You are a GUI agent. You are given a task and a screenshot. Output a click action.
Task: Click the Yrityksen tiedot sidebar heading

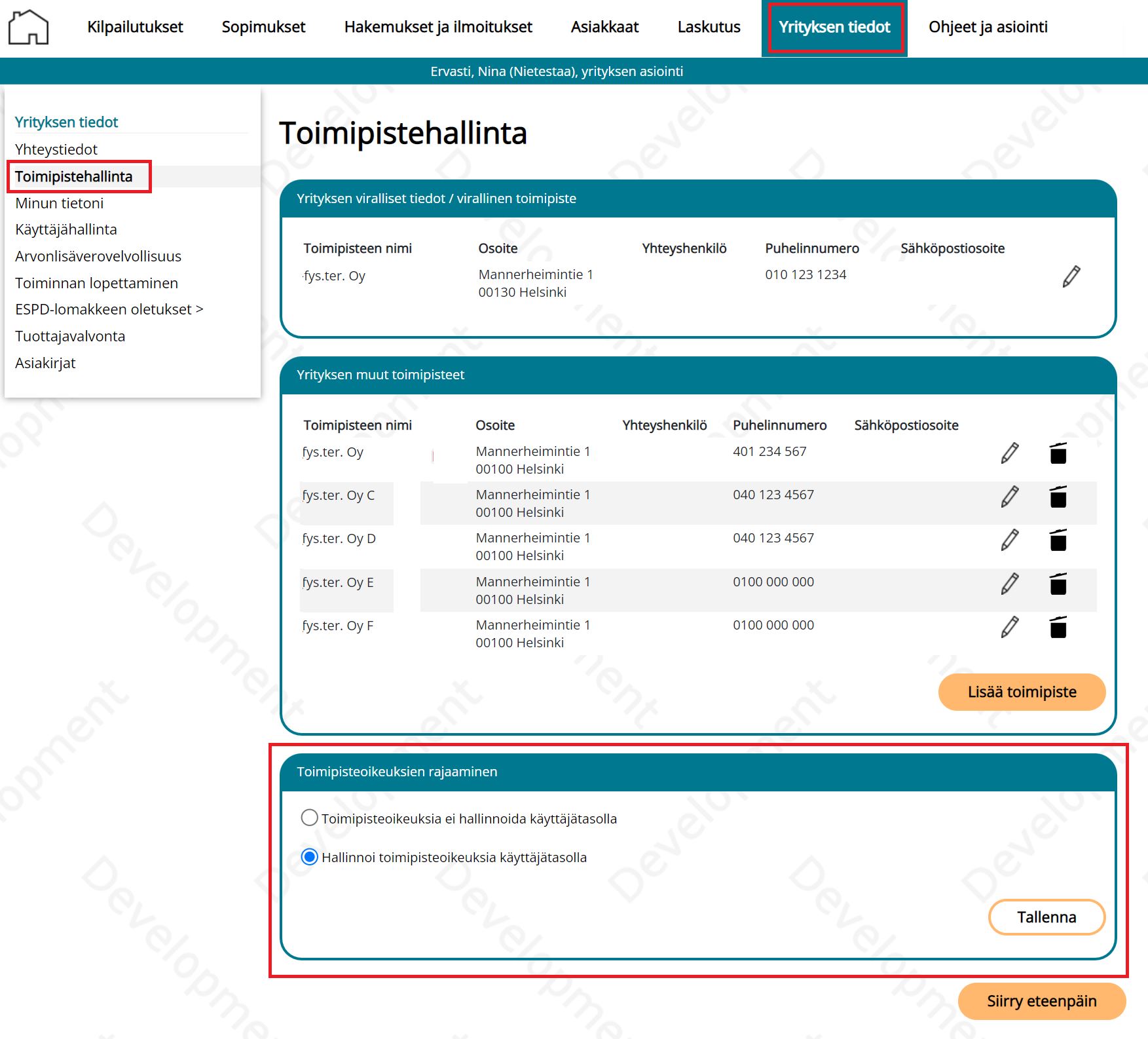coord(66,122)
